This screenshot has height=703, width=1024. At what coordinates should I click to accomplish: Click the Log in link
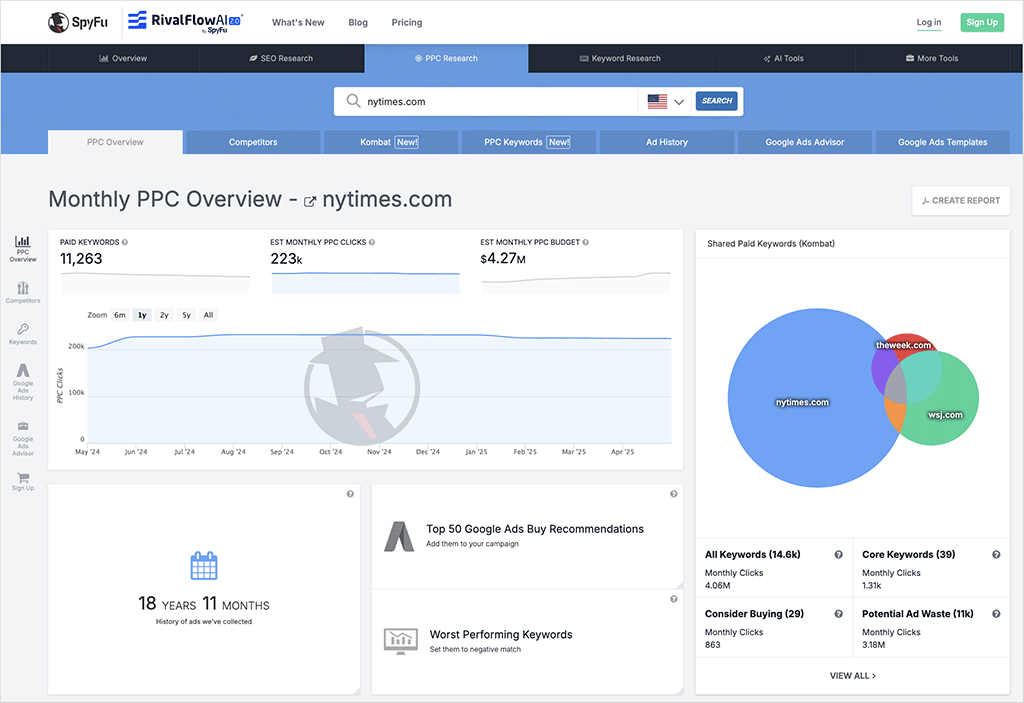(x=929, y=22)
